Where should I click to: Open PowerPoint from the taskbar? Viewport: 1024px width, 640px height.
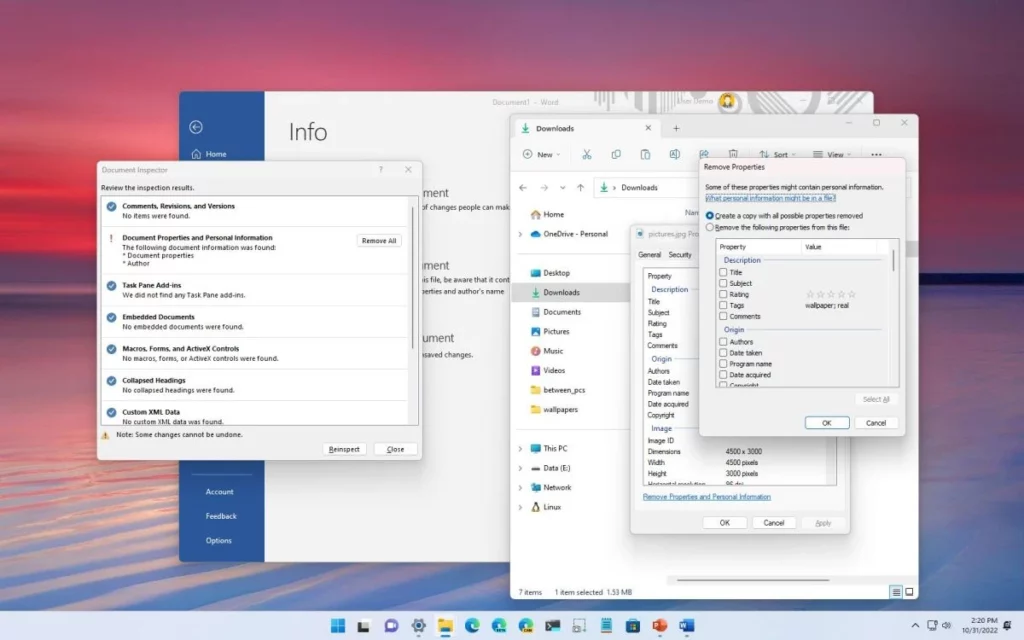click(660, 626)
